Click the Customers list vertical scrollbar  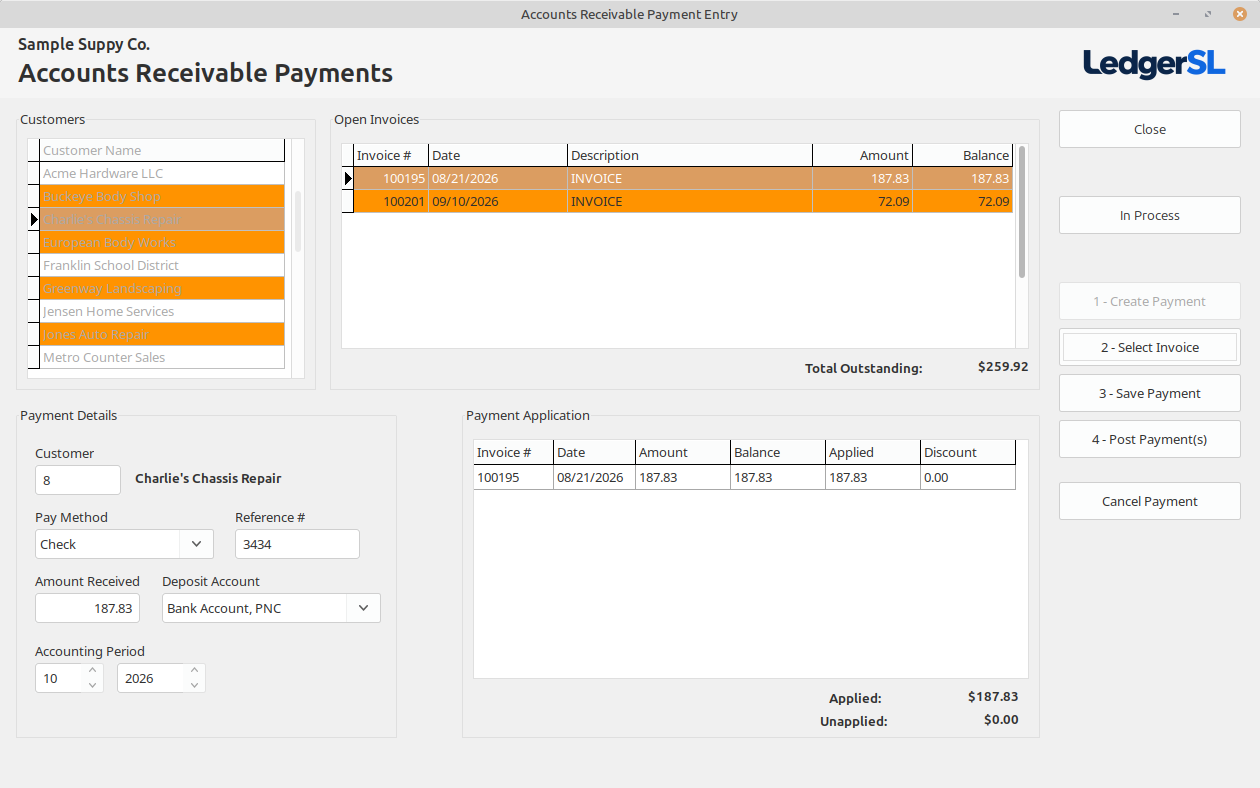pos(297,221)
